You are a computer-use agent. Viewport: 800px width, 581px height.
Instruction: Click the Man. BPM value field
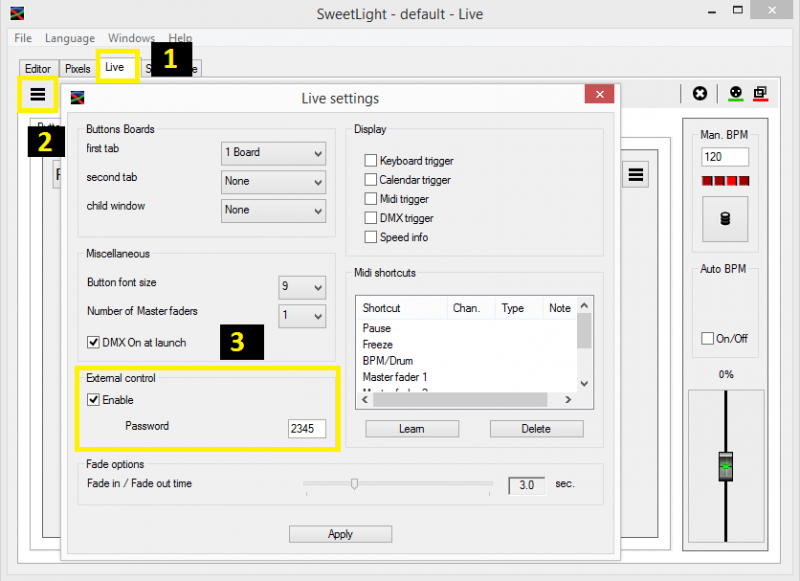[x=725, y=157]
